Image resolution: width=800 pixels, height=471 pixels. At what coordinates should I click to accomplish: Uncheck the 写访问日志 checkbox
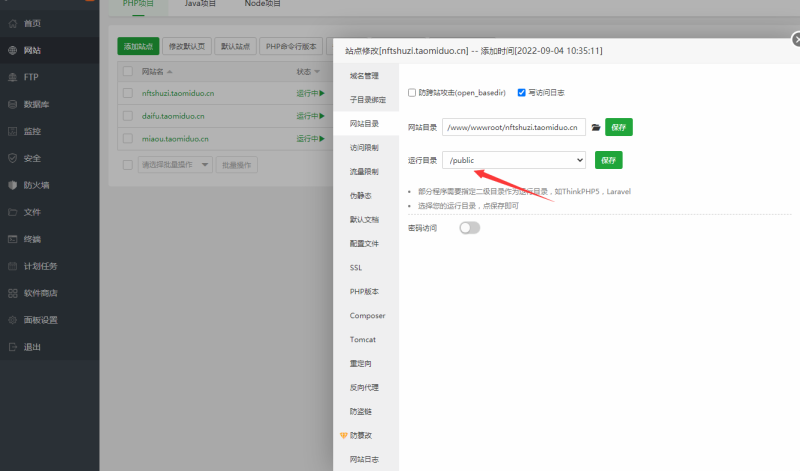(521, 92)
